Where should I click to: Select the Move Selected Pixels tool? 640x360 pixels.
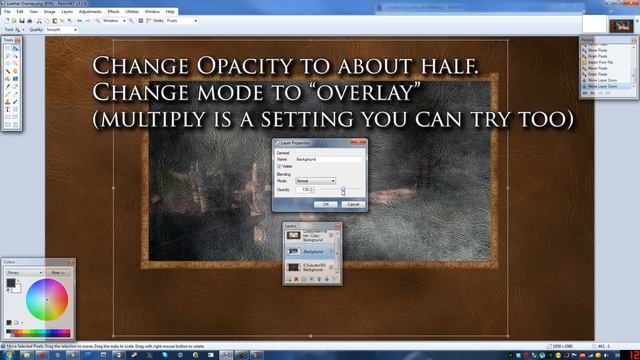point(15,48)
